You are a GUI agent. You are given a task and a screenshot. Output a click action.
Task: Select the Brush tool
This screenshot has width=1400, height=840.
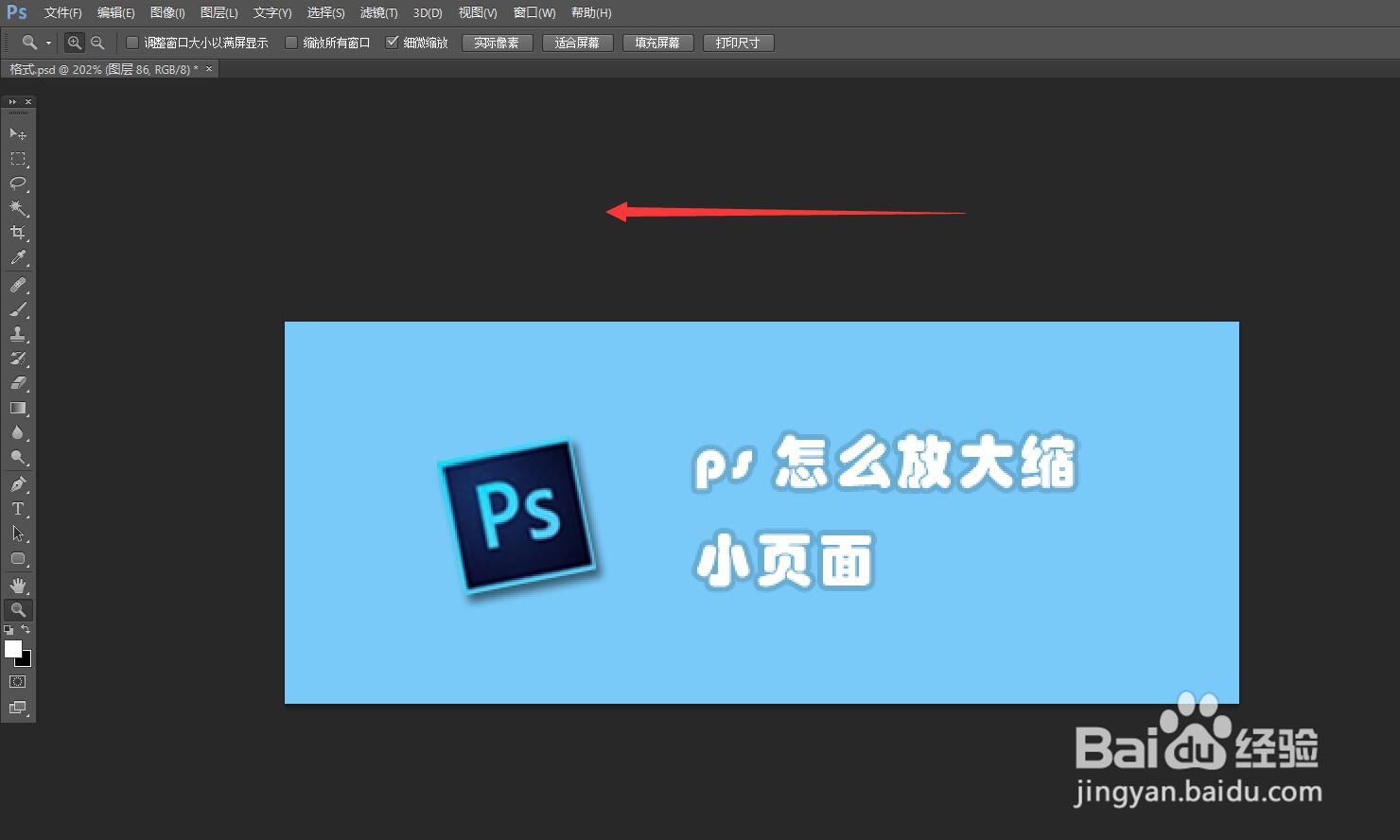pyautogui.click(x=18, y=308)
